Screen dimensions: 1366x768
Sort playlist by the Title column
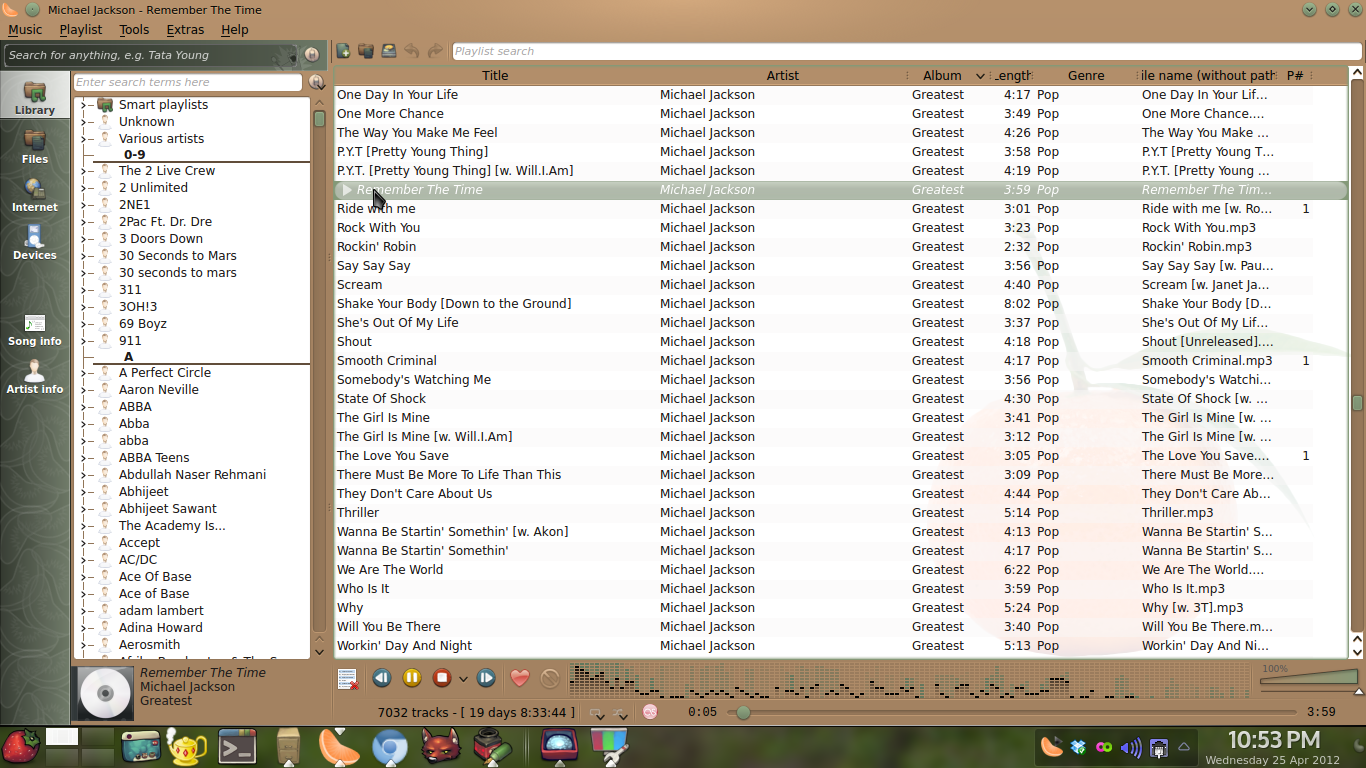pos(495,75)
